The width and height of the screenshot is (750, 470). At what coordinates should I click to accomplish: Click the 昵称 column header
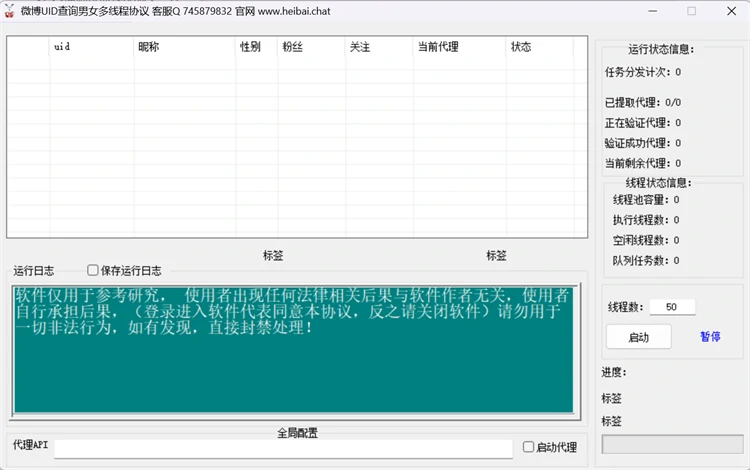click(x=185, y=47)
